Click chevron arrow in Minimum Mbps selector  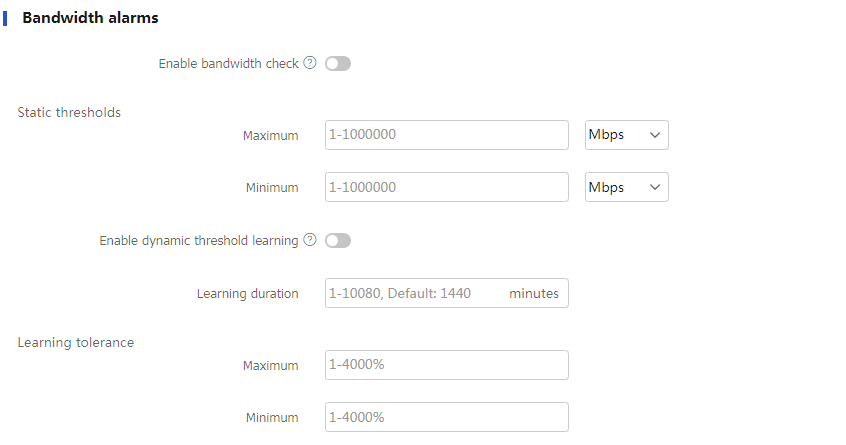tap(655, 187)
